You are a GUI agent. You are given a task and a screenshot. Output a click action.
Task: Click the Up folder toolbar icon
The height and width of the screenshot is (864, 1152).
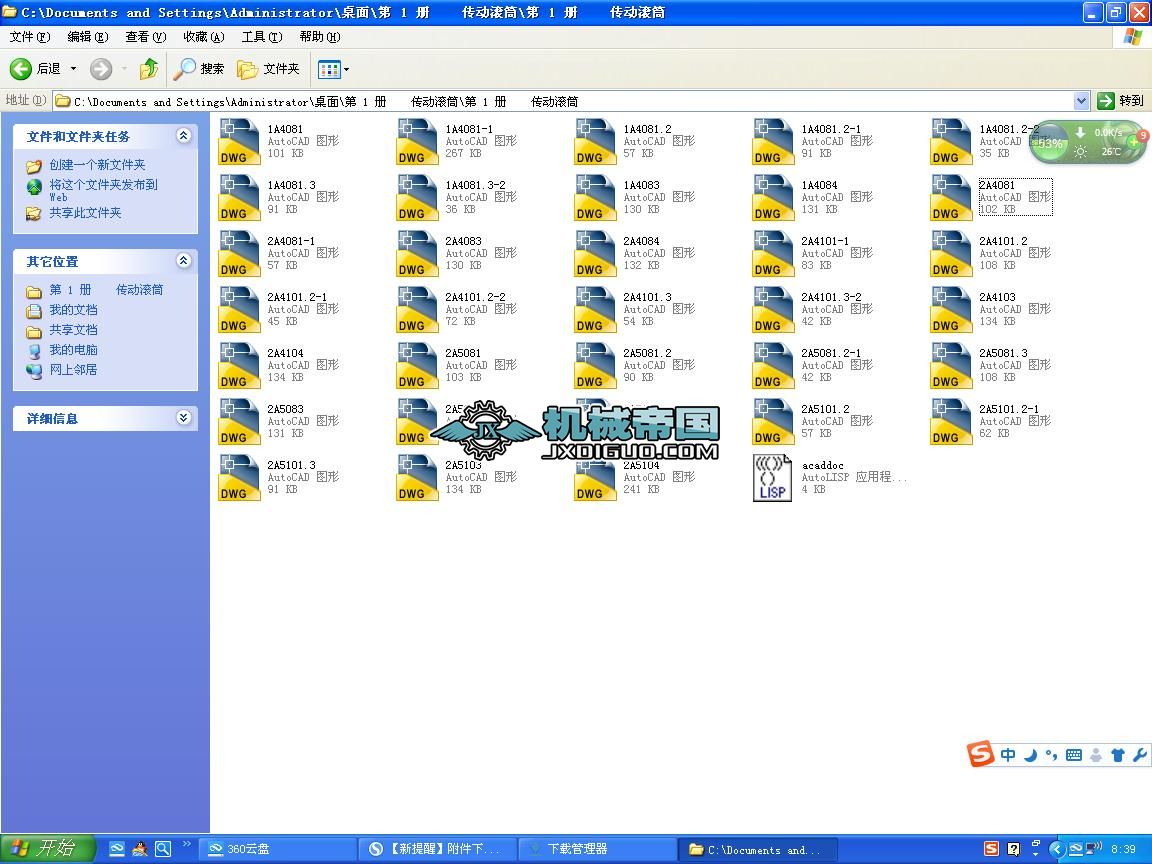coord(148,69)
